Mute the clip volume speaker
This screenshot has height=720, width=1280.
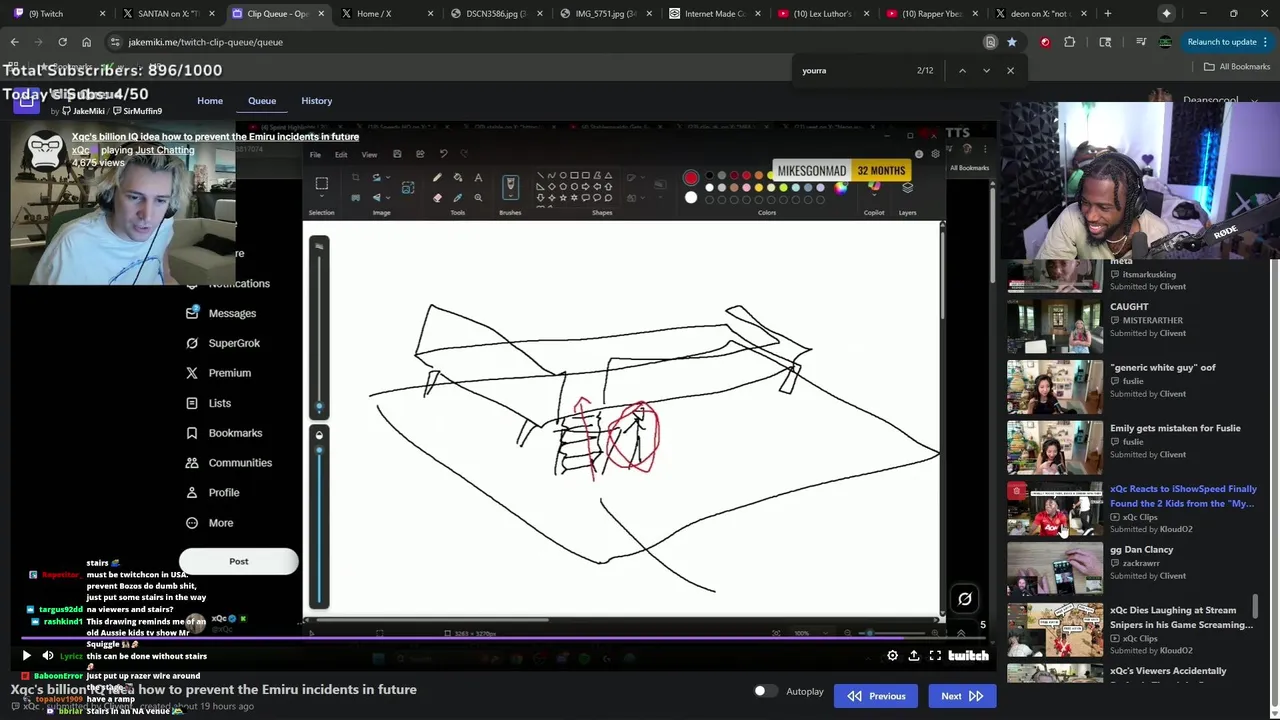[47, 656]
